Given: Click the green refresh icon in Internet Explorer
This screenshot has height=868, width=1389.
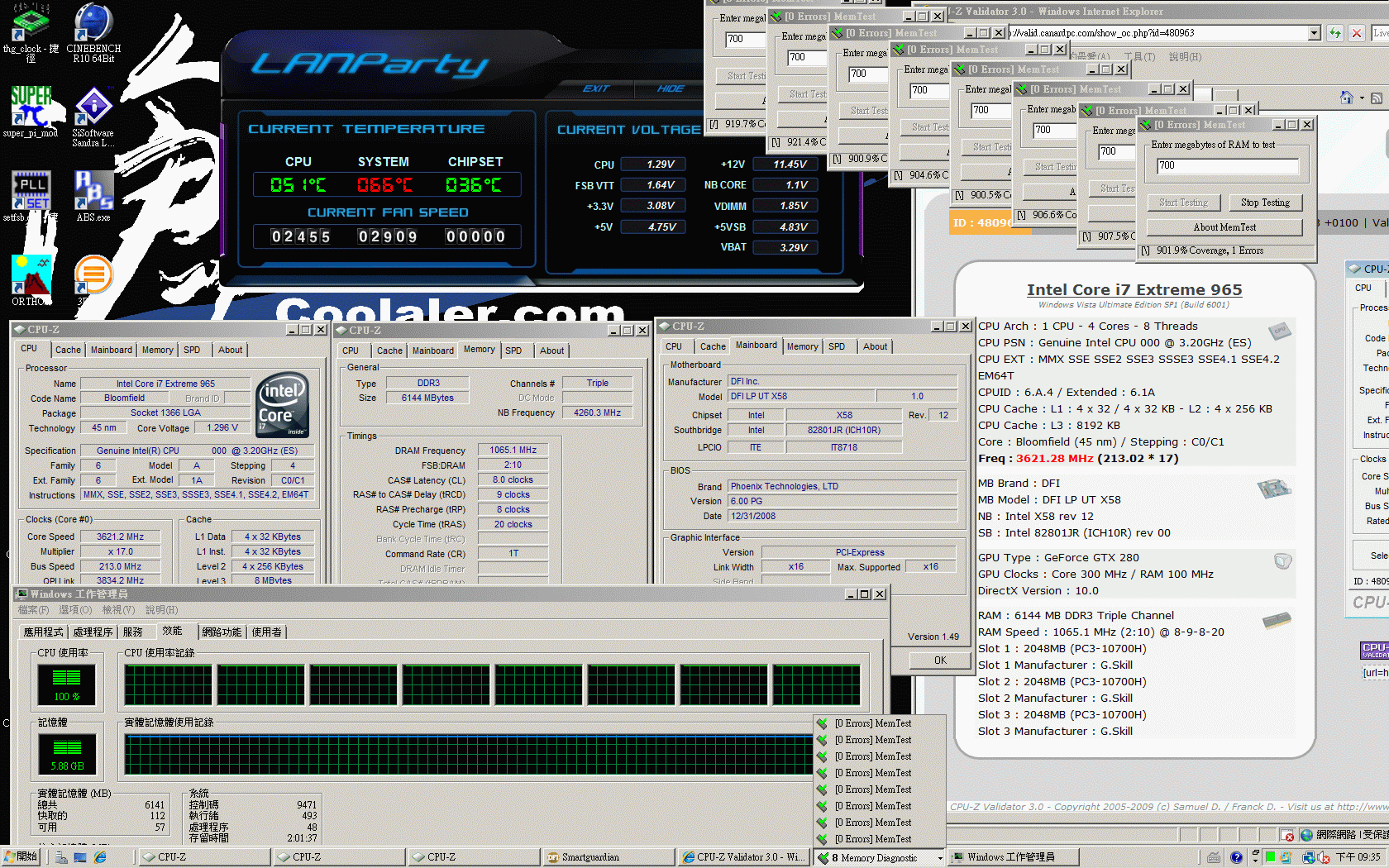Looking at the screenshot, I should coord(1335,33).
